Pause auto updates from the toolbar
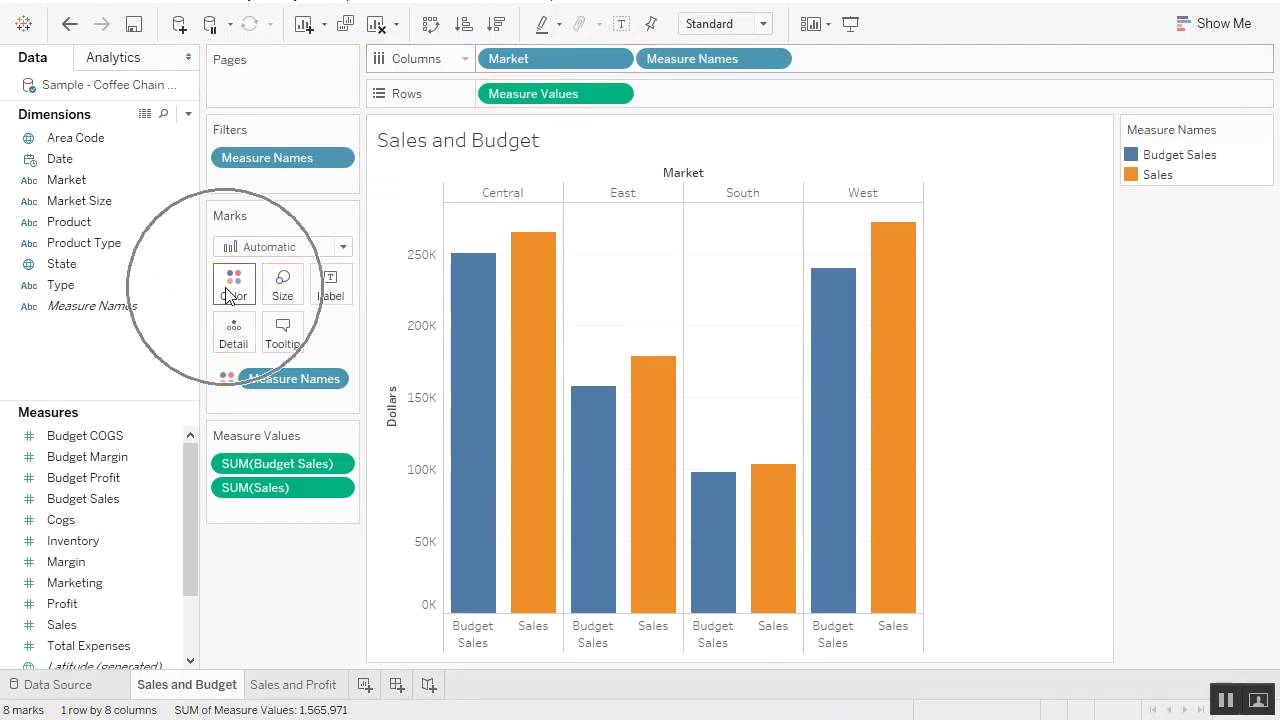 [x=210, y=24]
